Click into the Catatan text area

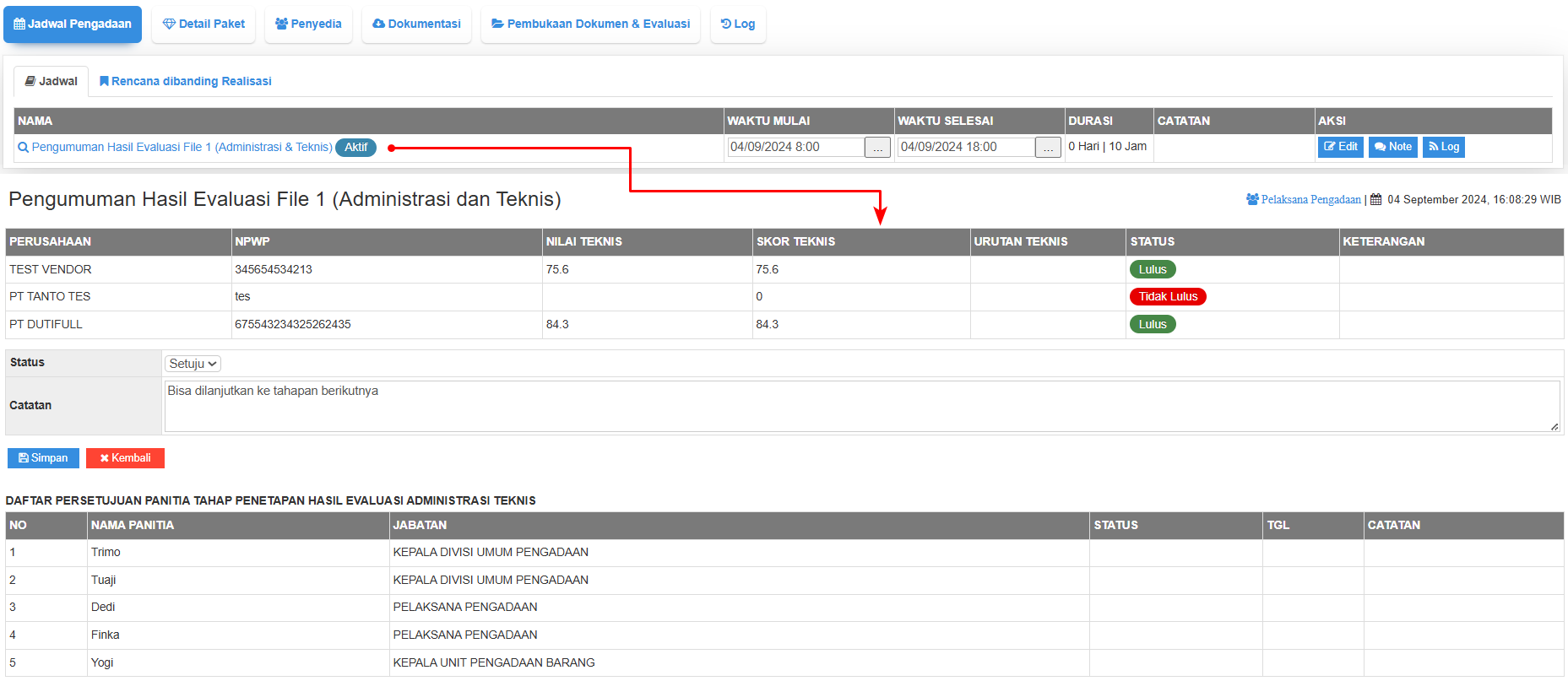861,406
